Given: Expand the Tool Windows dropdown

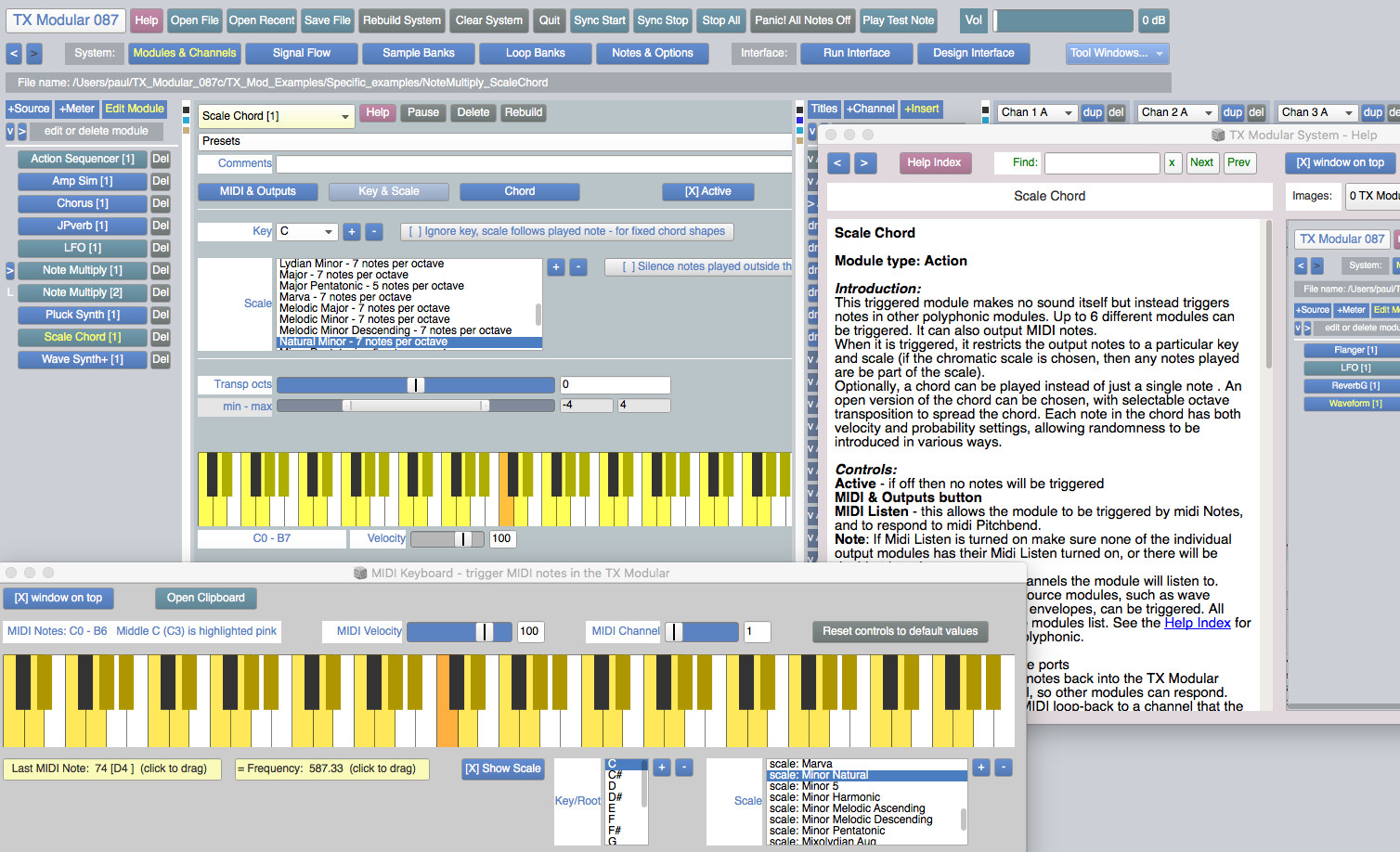Looking at the screenshot, I should point(1117,54).
